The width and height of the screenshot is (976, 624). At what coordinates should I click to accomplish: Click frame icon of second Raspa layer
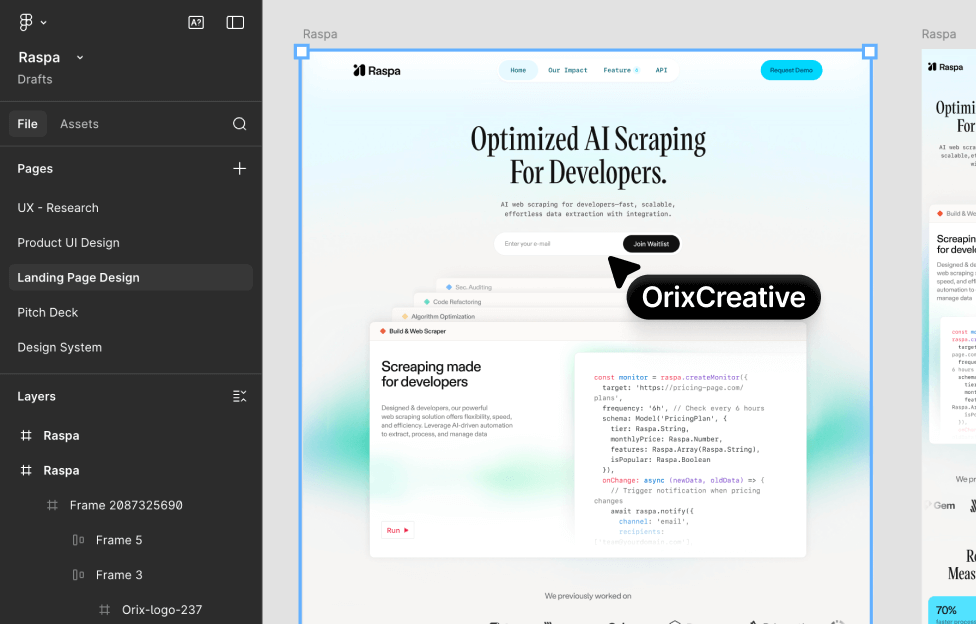point(26,470)
